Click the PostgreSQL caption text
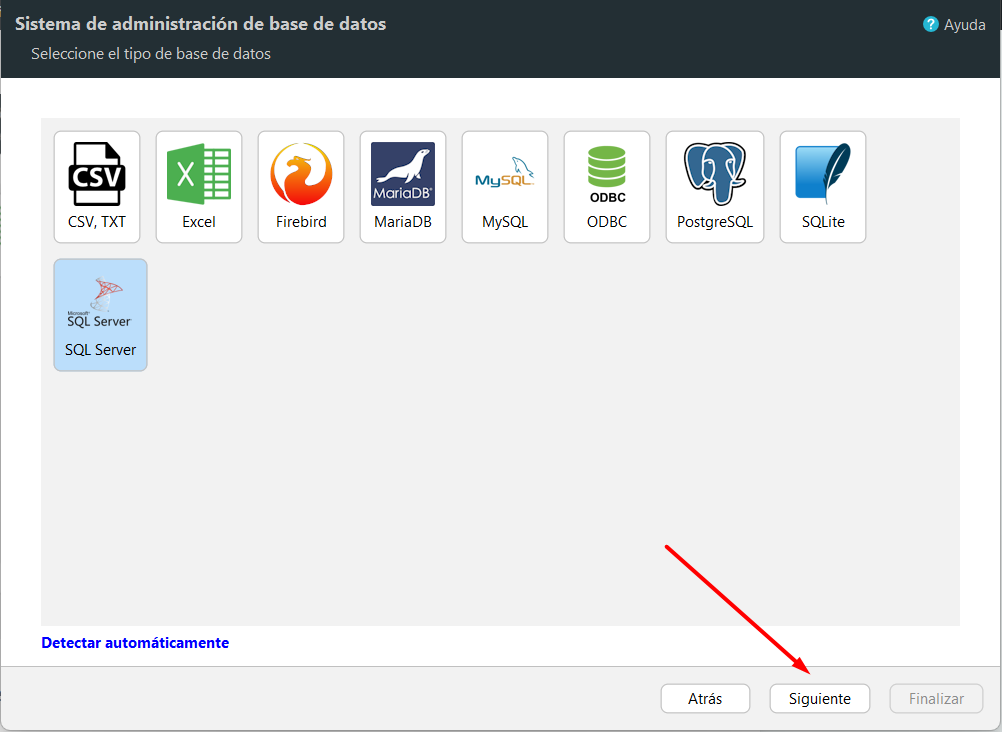Viewport: 1002px width, 732px height. [x=714, y=222]
